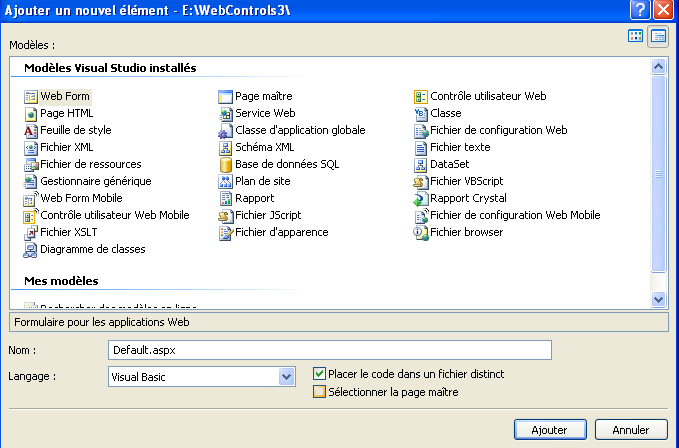Open the Langage dropdown list
The image size is (679, 448).
(287, 376)
